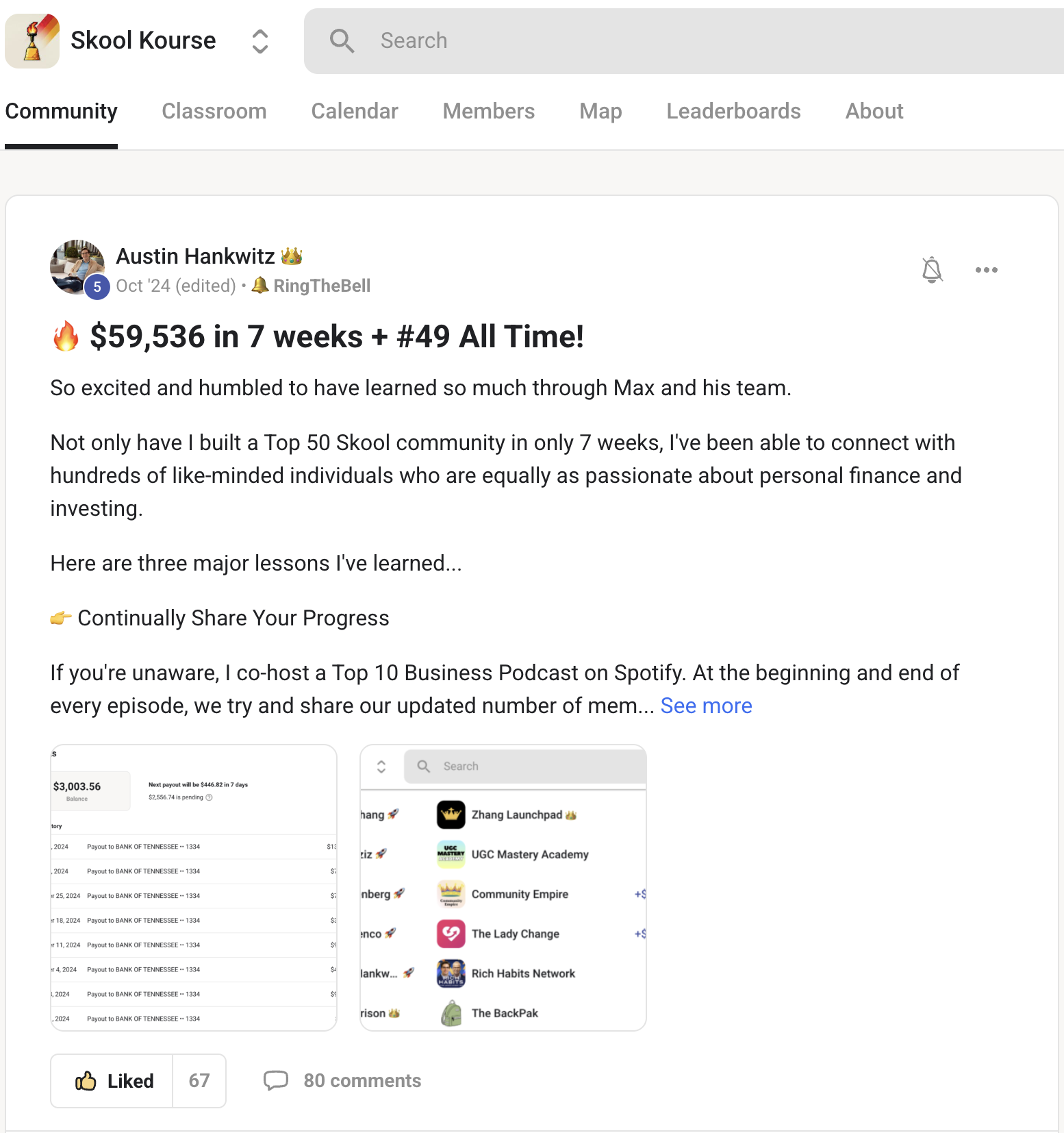Click Austin Hankwitz's profile avatar

[78, 268]
